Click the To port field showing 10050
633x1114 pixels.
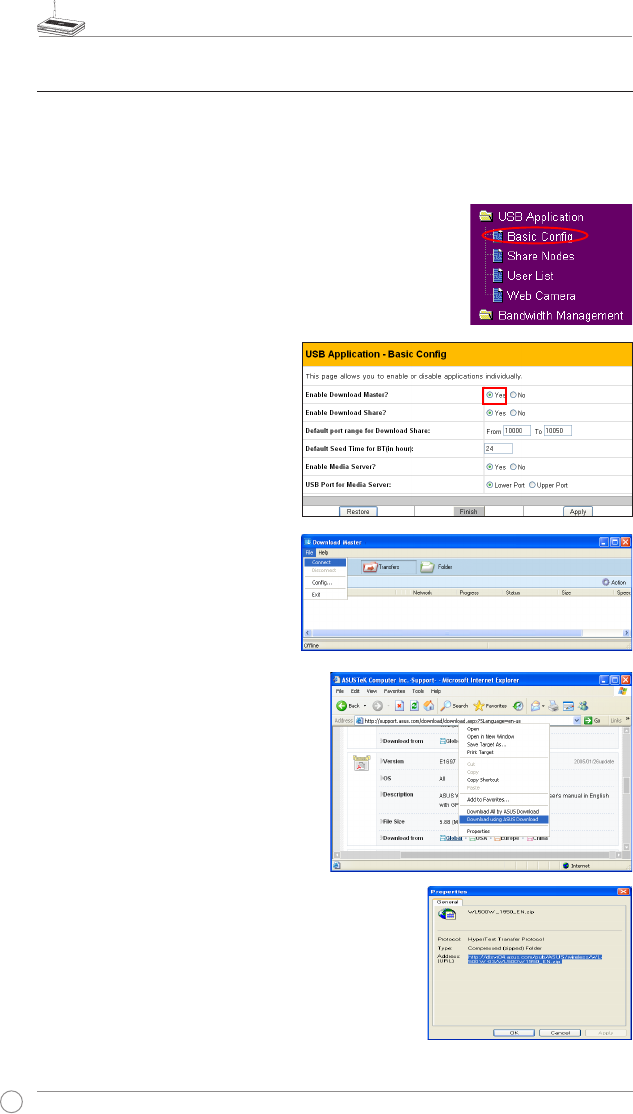(x=558, y=431)
